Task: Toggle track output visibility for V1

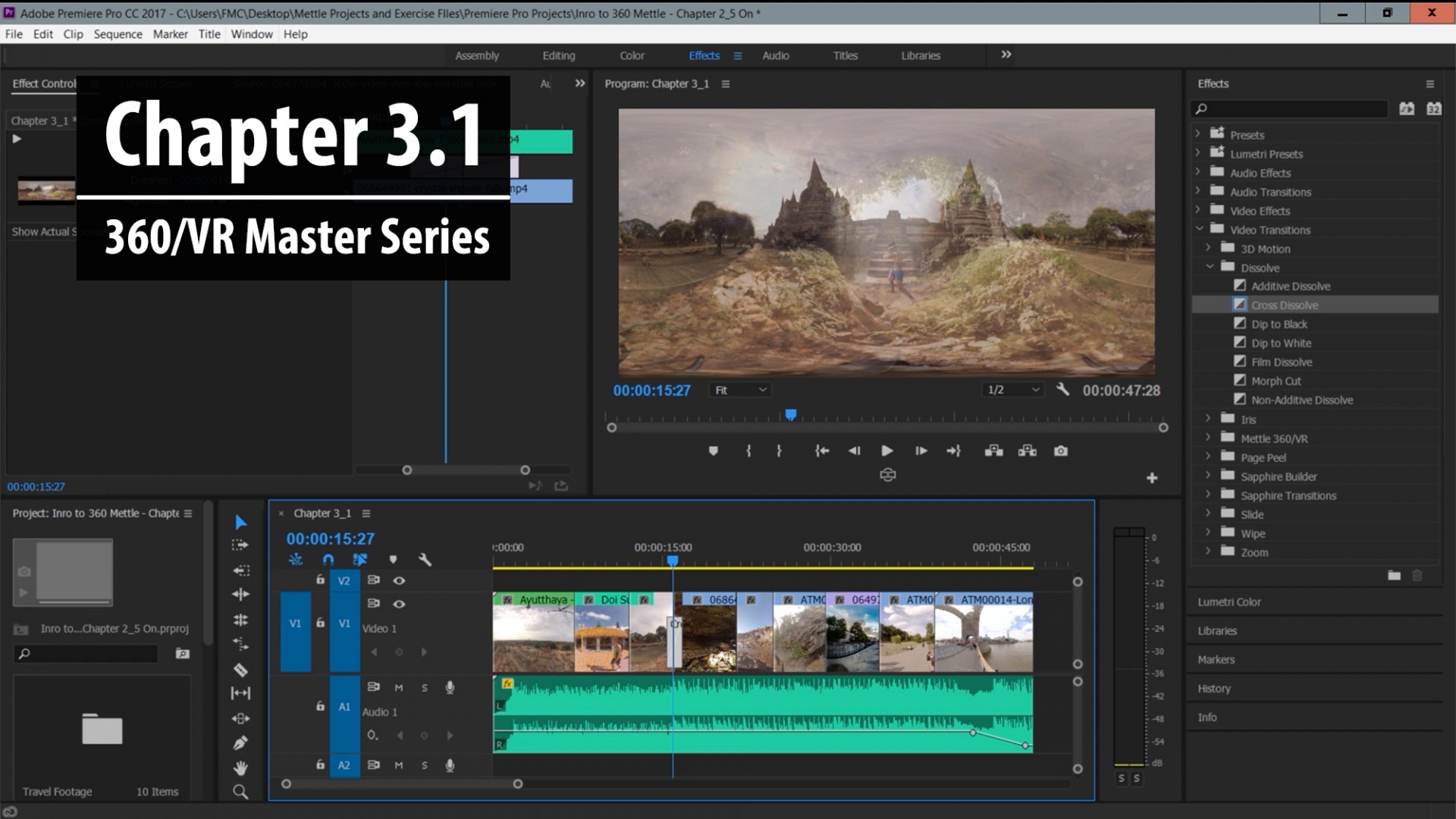Action: click(x=399, y=604)
